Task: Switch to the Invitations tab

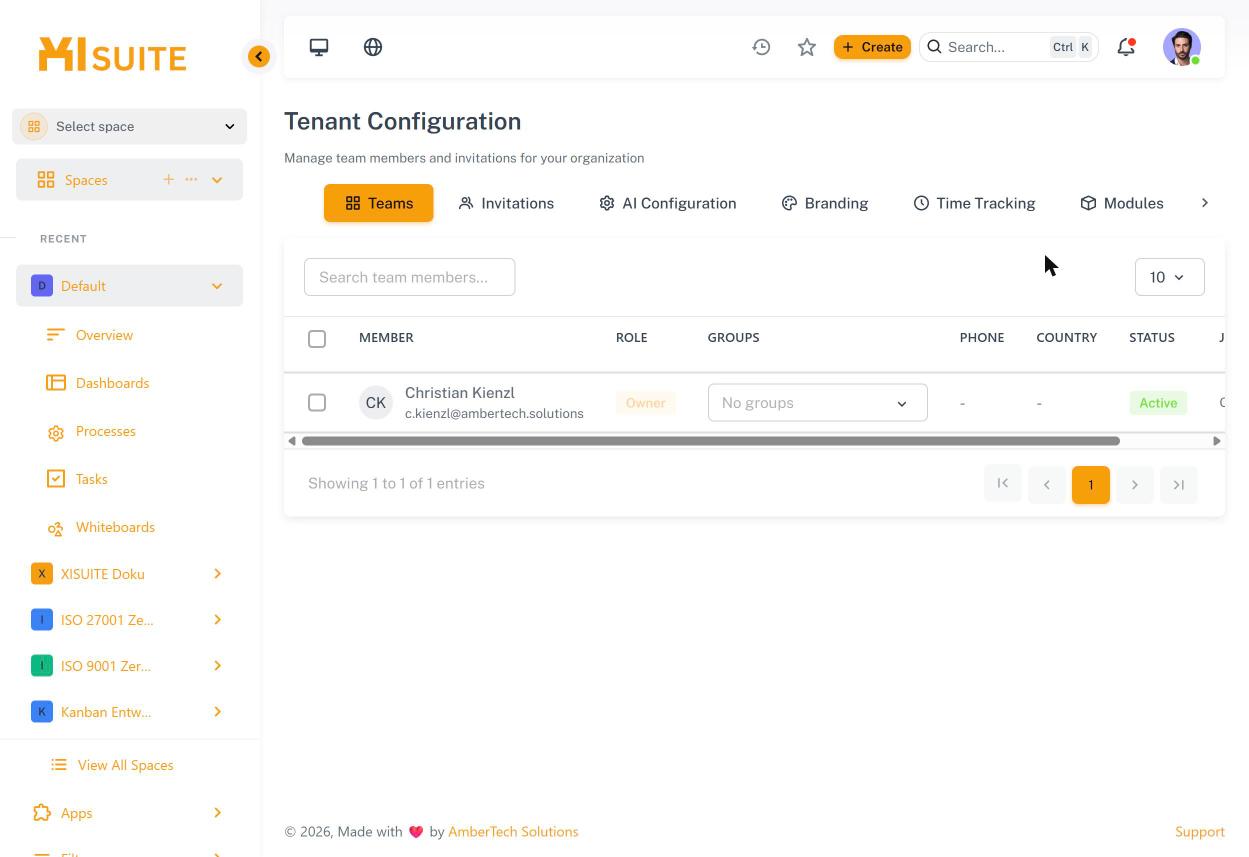Action: coord(506,203)
